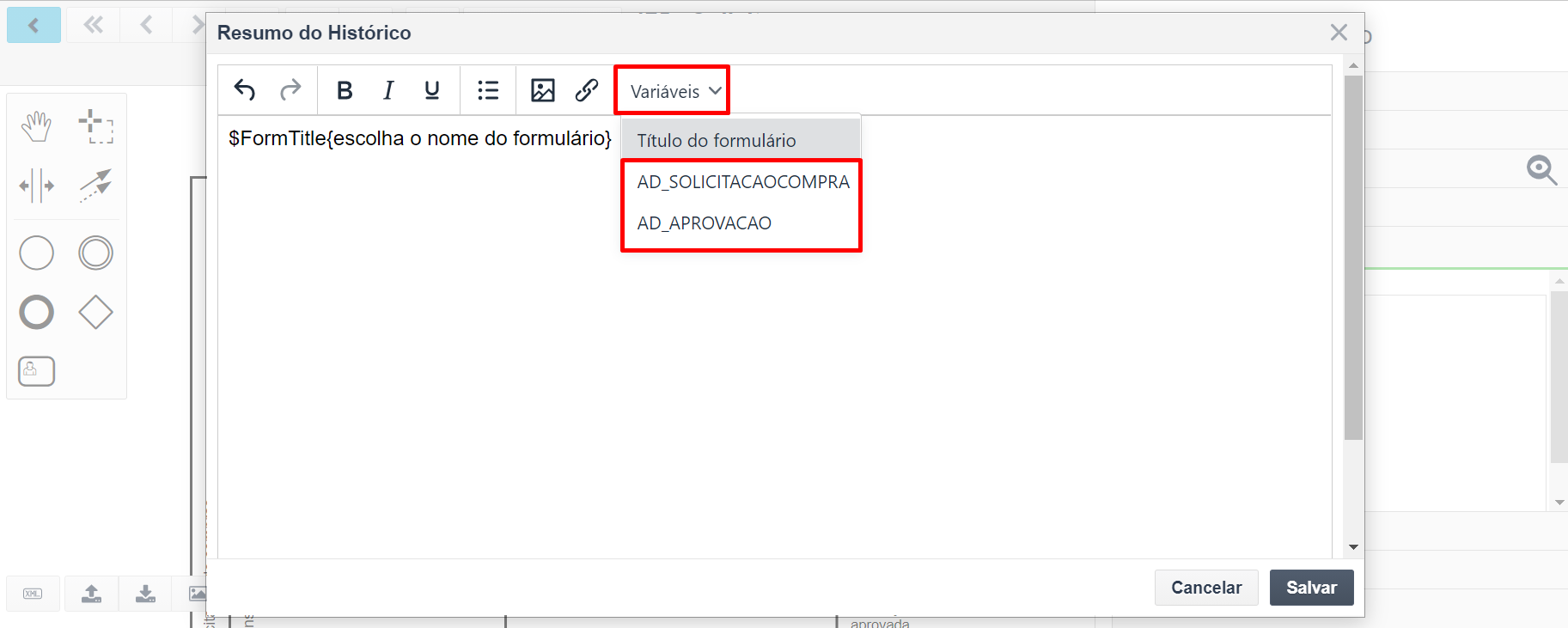Toggle underline formatting
This screenshot has width=1568, height=628.
point(432,90)
